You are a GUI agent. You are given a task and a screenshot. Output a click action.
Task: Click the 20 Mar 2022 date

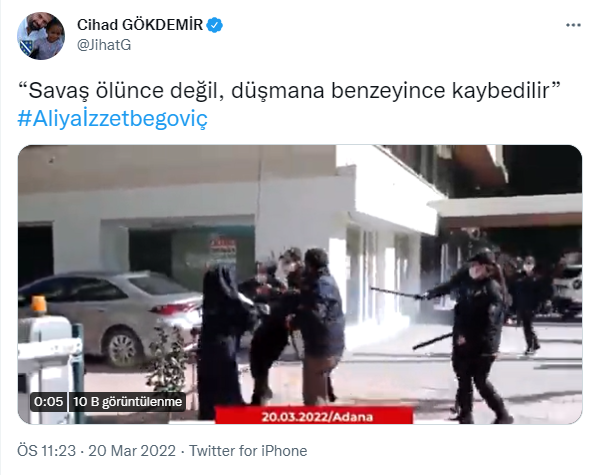coord(132,451)
